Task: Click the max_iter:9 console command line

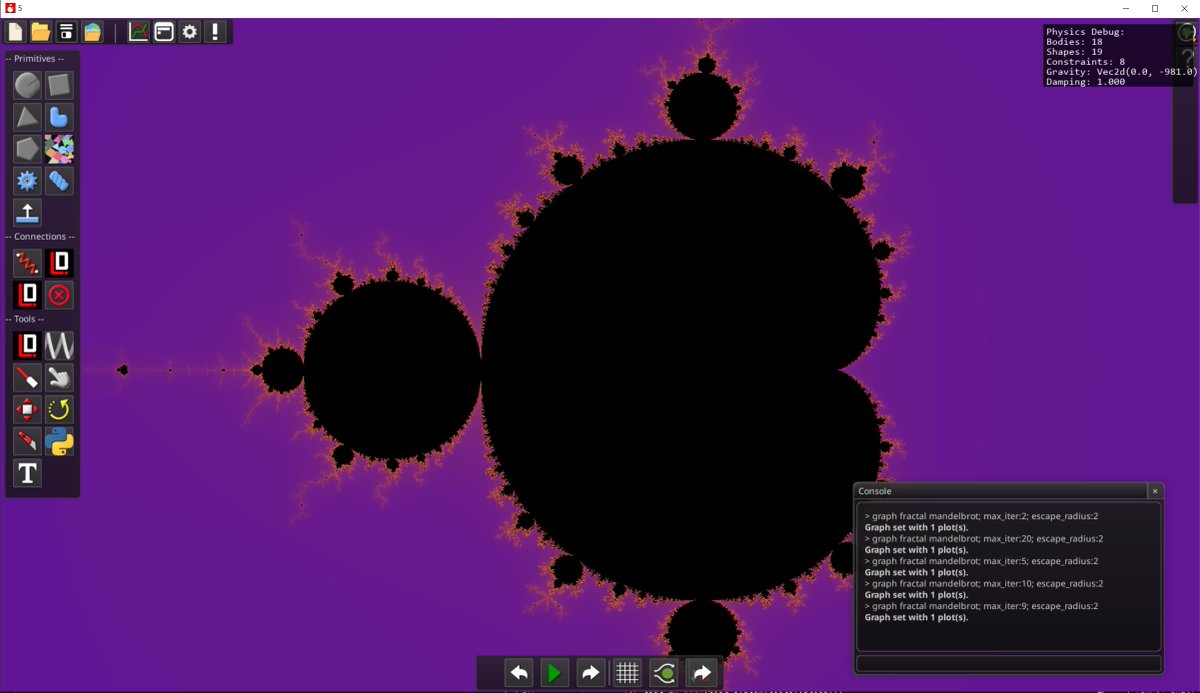Action: coord(981,606)
